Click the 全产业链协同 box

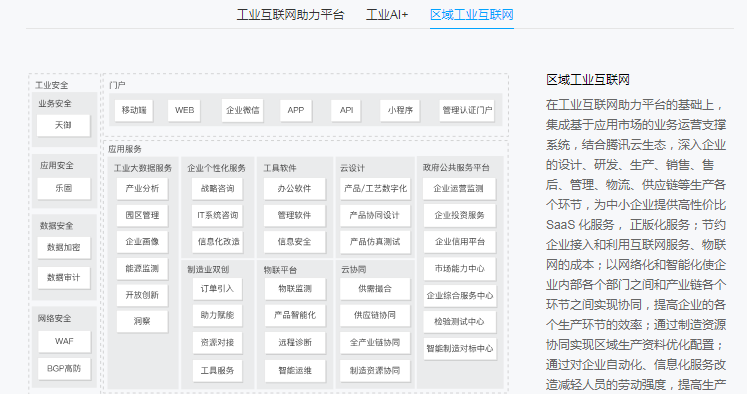pyautogui.click(x=375, y=343)
